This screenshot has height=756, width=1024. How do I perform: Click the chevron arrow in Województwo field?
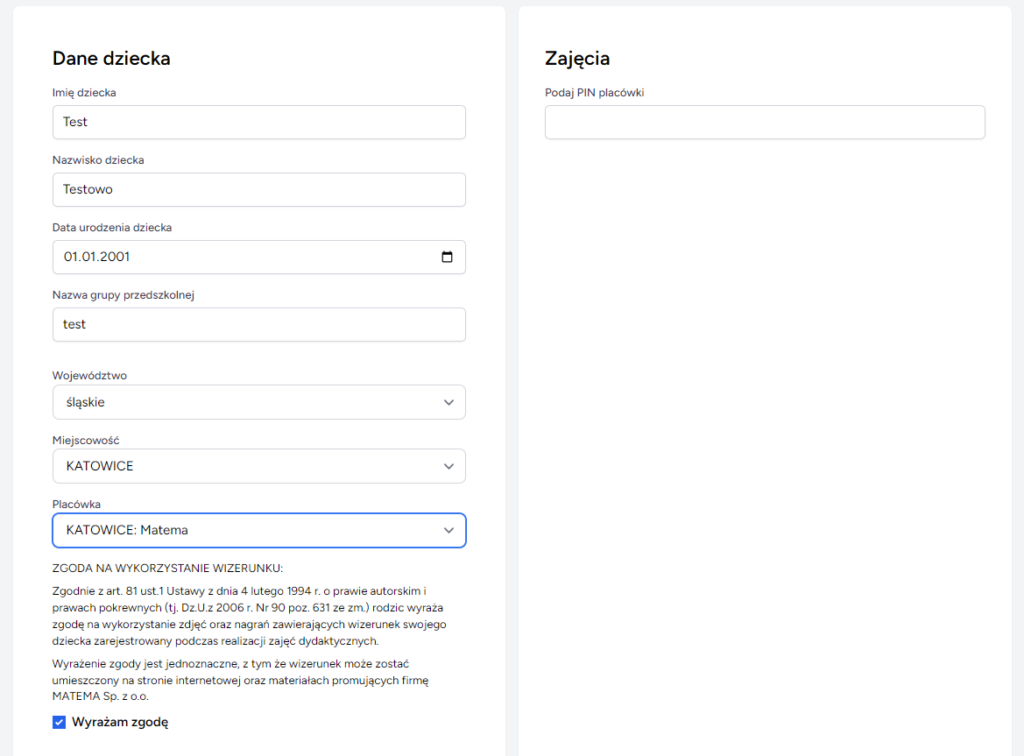point(448,403)
